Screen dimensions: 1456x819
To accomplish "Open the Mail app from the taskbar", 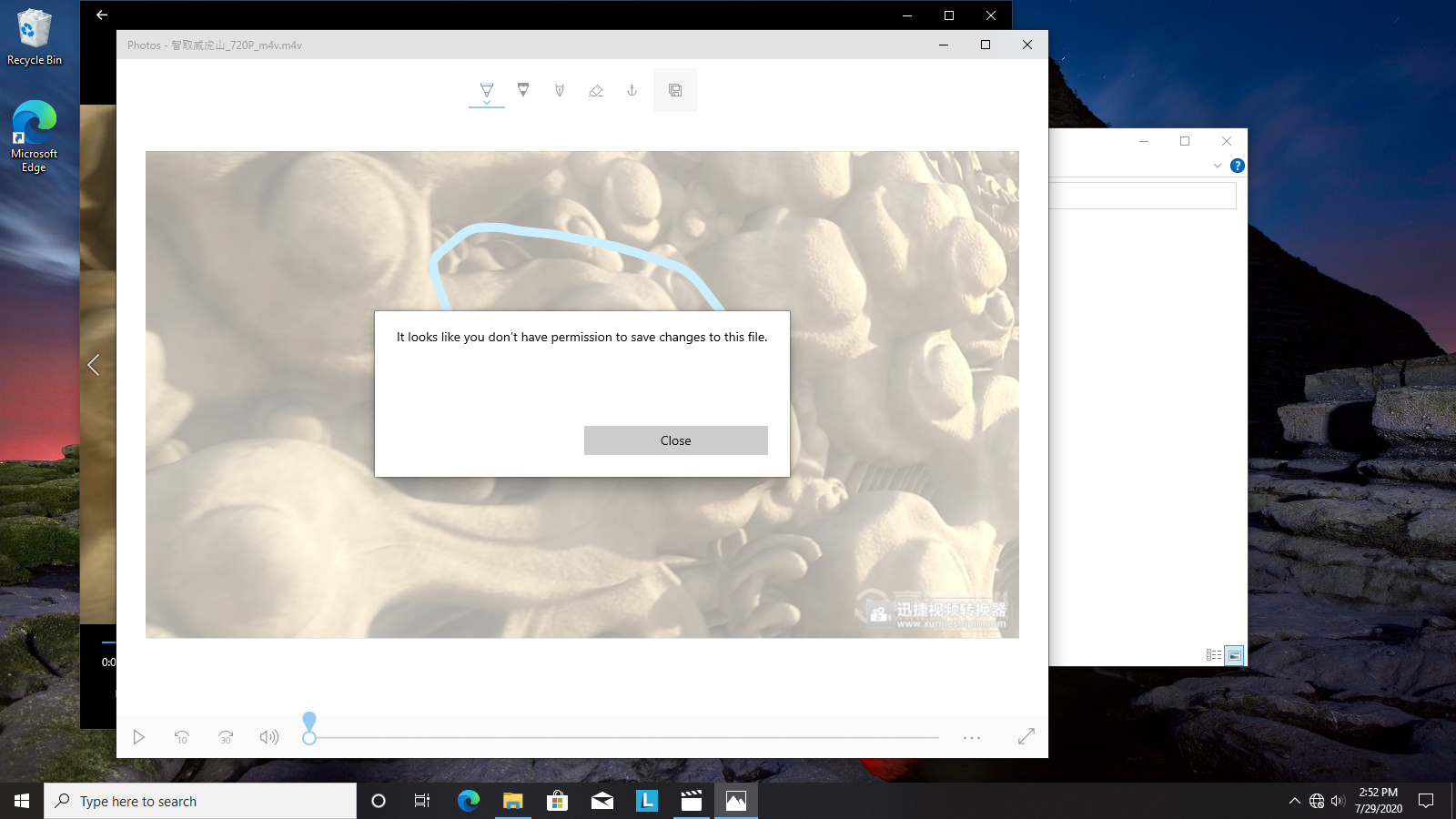I will [602, 801].
